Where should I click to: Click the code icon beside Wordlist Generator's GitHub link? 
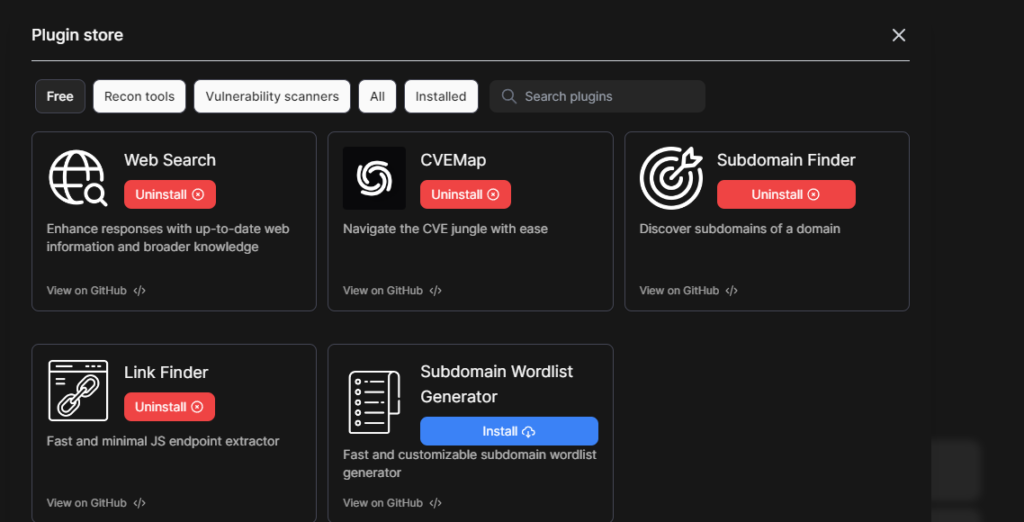click(x=436, y=503)
